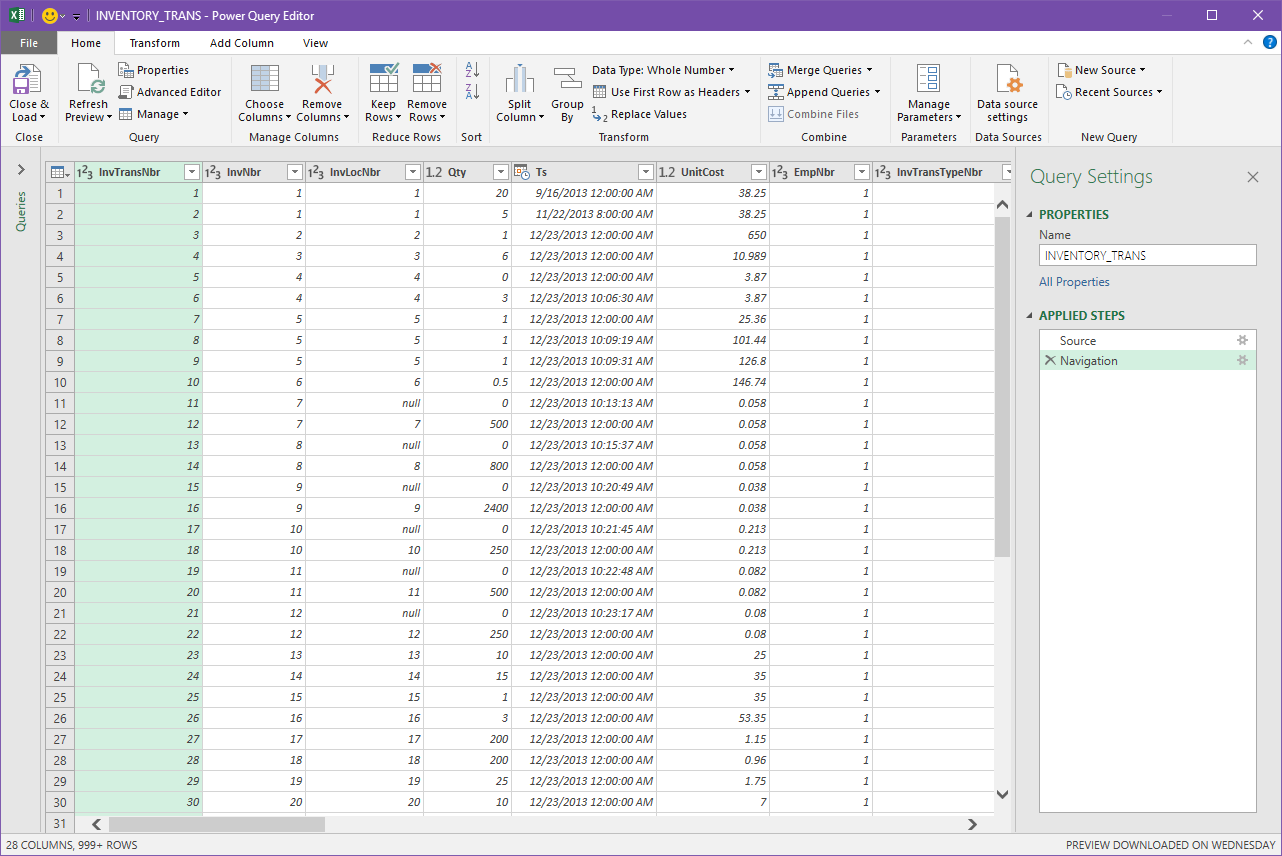Image resolution: width=1282 pixels, height=856 pixels.
Task: Click the Navigation step gear icon
Action: pyautogui.click(x=1242, y=360)
